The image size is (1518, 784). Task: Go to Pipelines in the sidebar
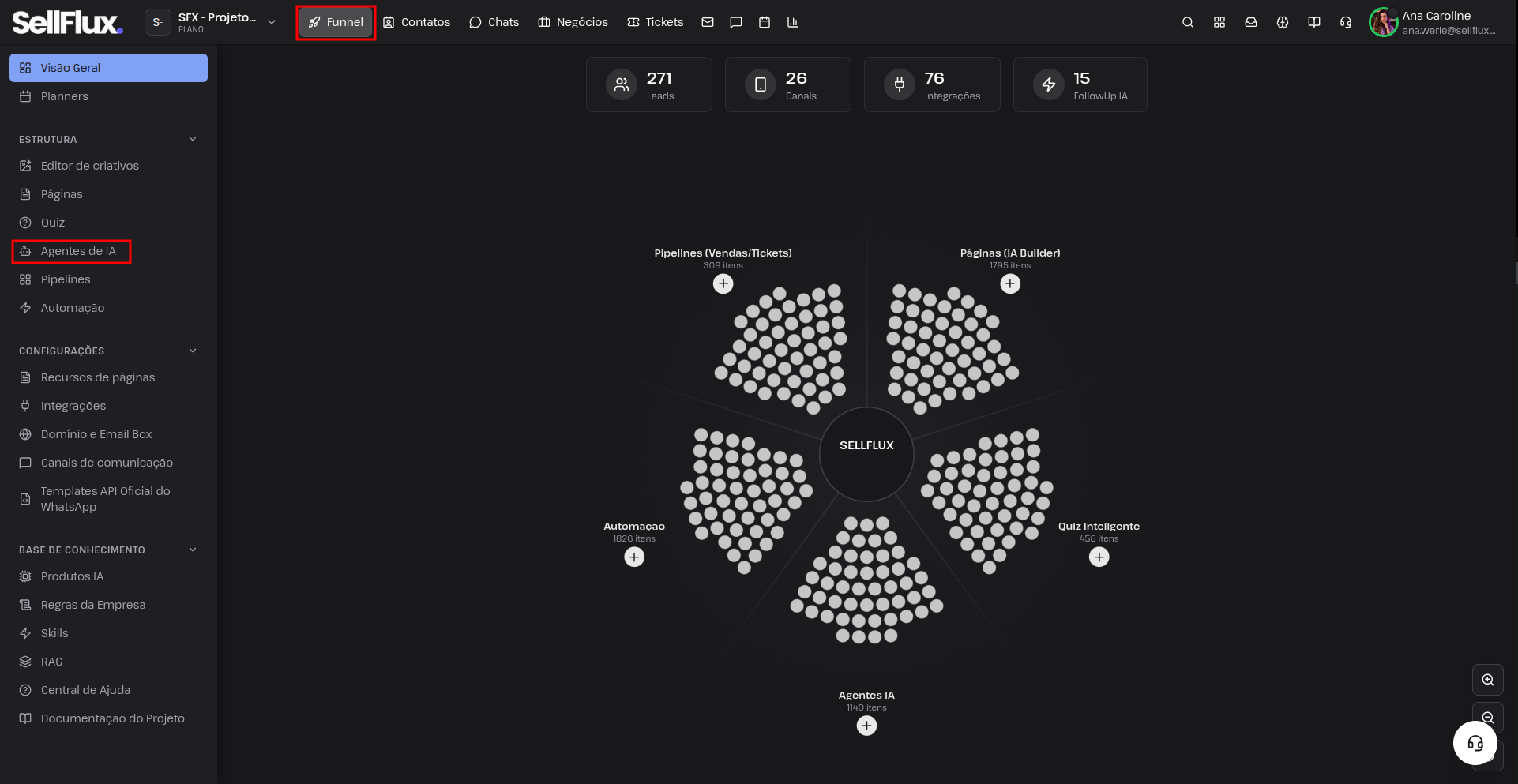click(x=108, y=279)
